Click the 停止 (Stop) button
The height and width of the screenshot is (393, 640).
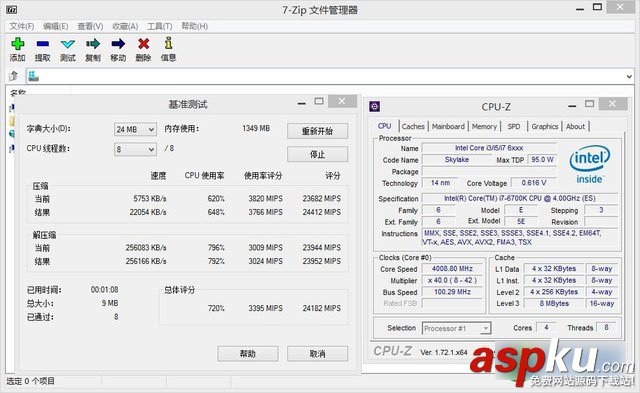pyautogui.click(x=317, y=154)
